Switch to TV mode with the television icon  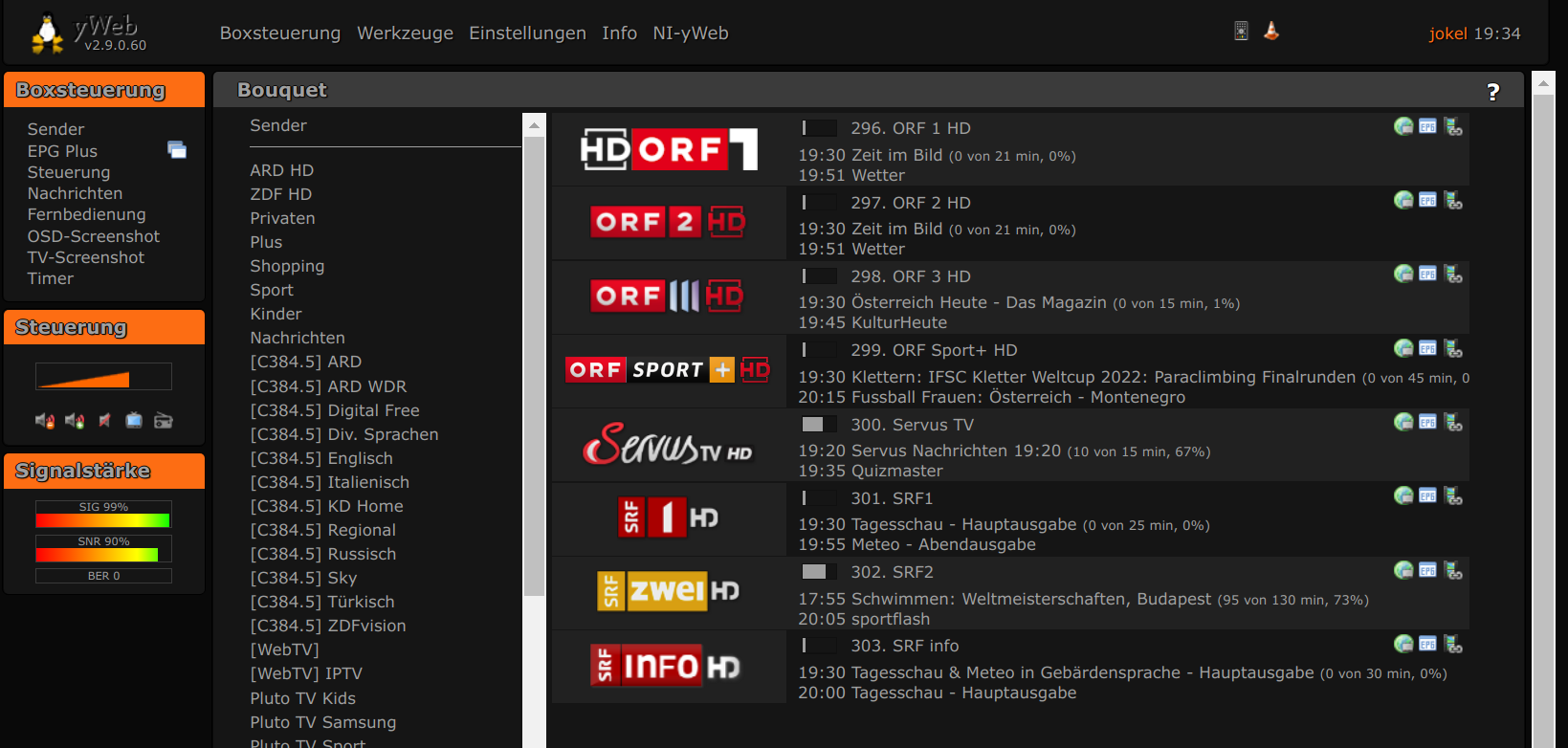click(x=134, y=421)
